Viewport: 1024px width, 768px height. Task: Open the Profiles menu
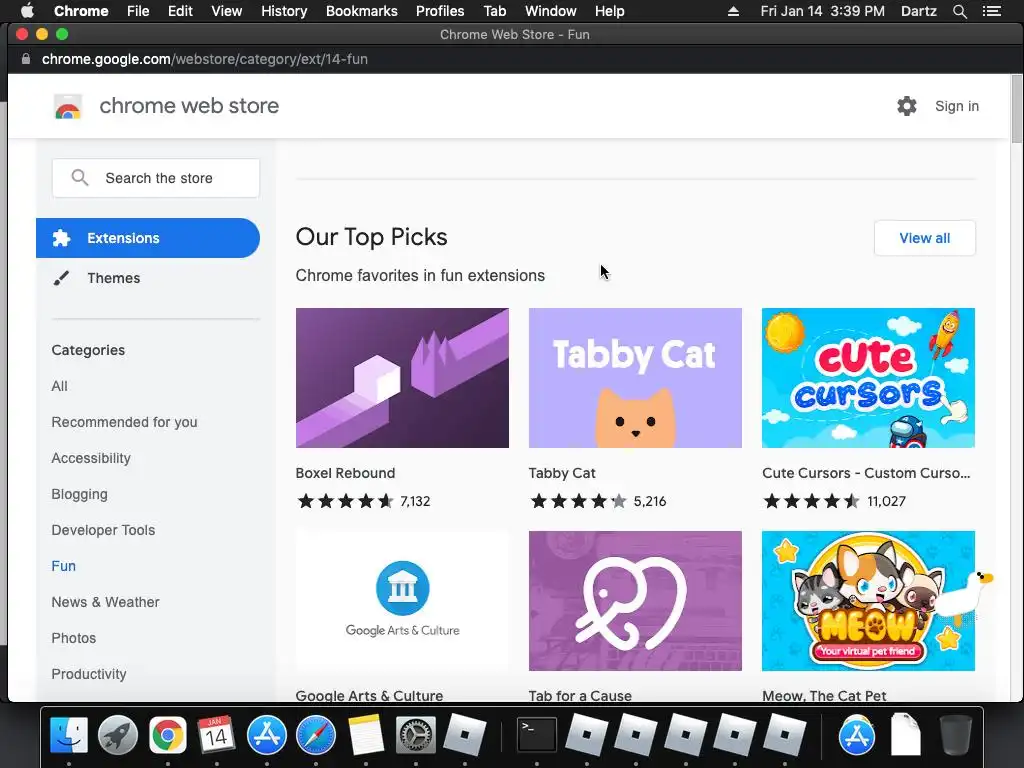click(440, 11)
